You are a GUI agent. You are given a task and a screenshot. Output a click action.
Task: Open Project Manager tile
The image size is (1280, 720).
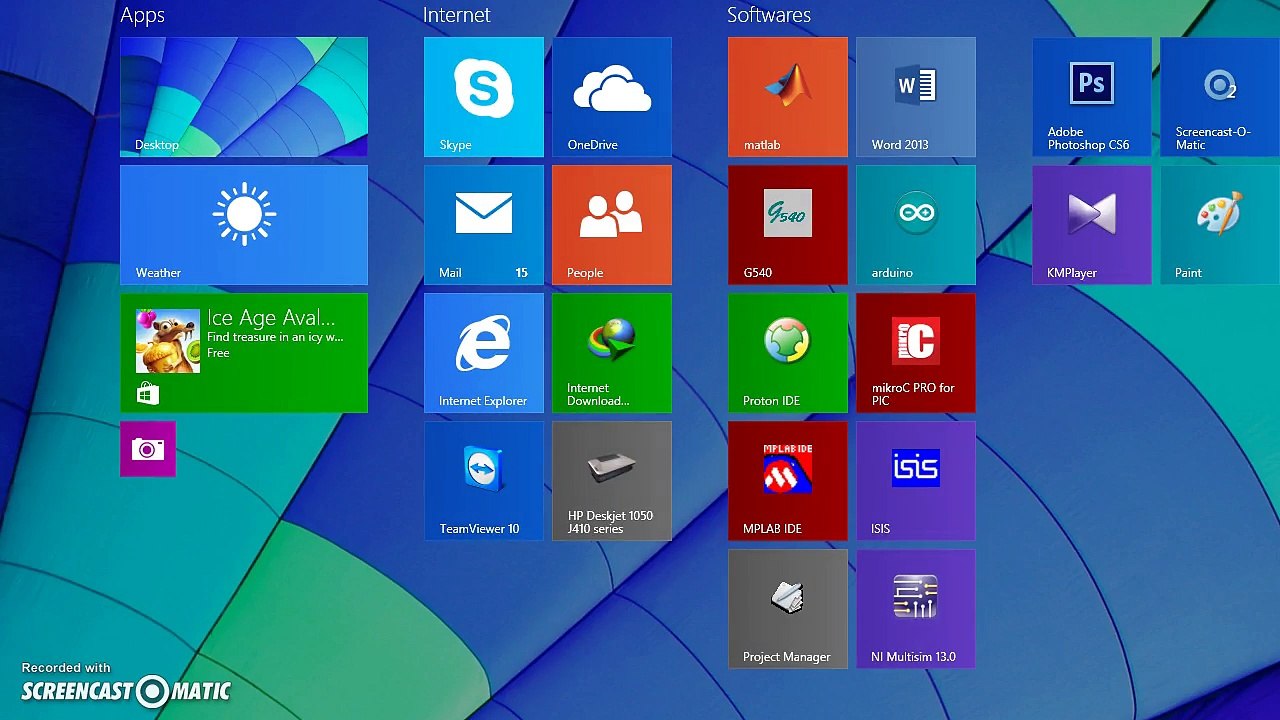coord(788,609)
